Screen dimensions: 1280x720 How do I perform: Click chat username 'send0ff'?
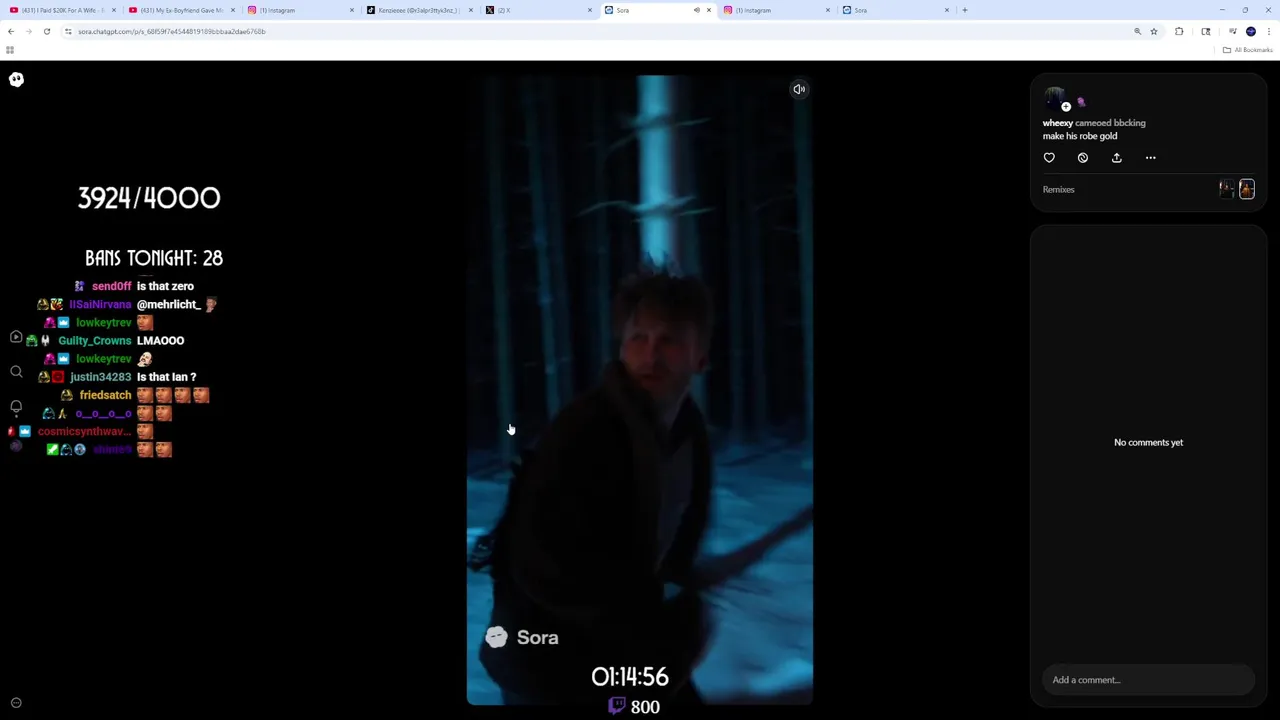[112, 286]
